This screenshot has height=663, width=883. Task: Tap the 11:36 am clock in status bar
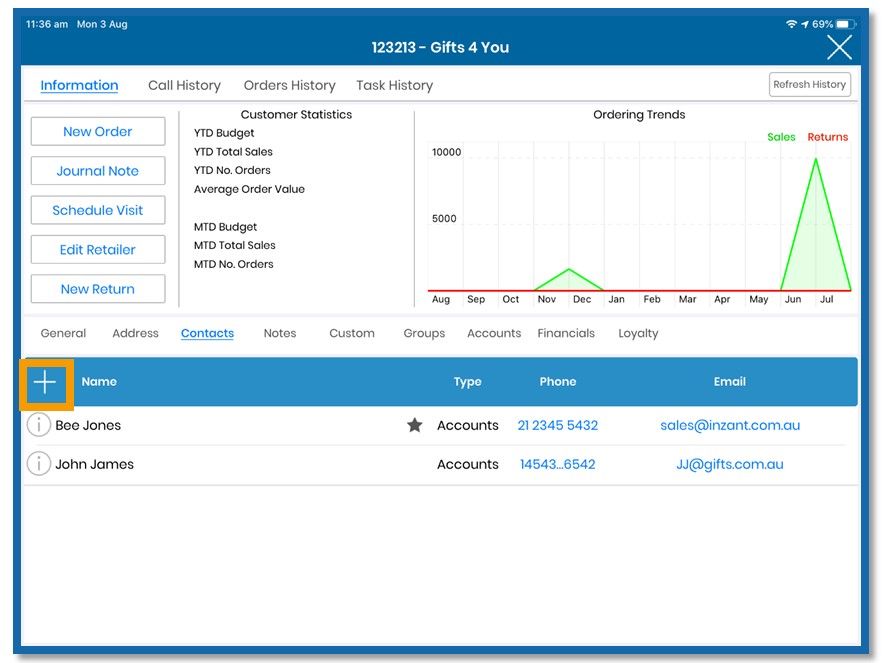click(x=47, y=24)
